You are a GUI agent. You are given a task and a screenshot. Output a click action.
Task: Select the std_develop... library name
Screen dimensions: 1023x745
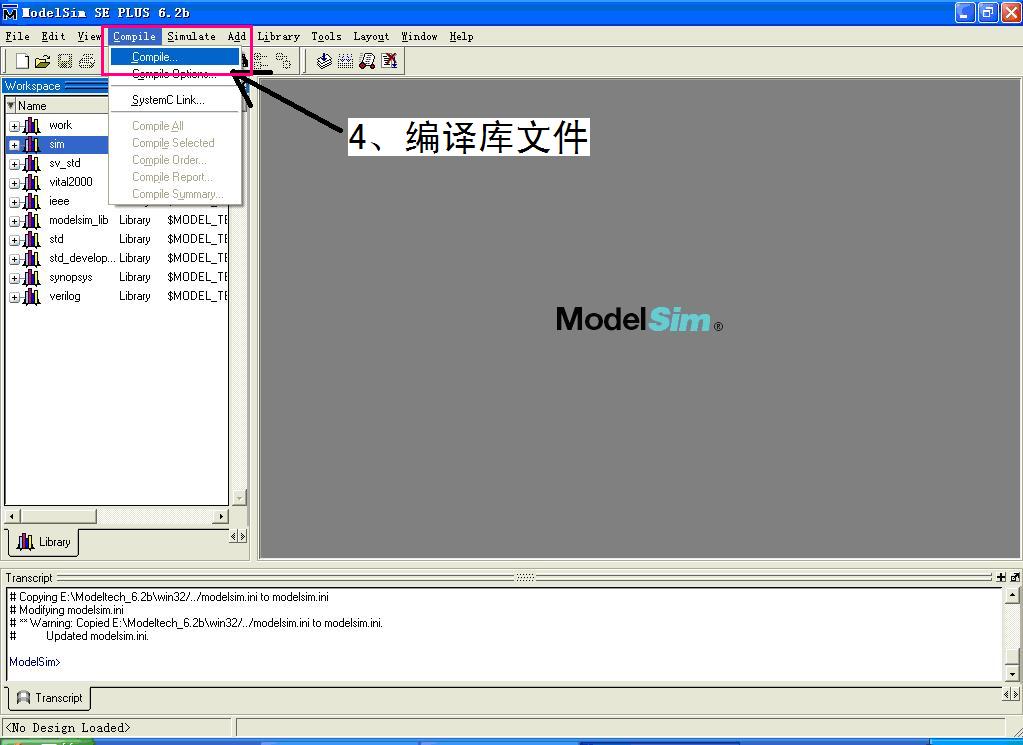[82, 258]
